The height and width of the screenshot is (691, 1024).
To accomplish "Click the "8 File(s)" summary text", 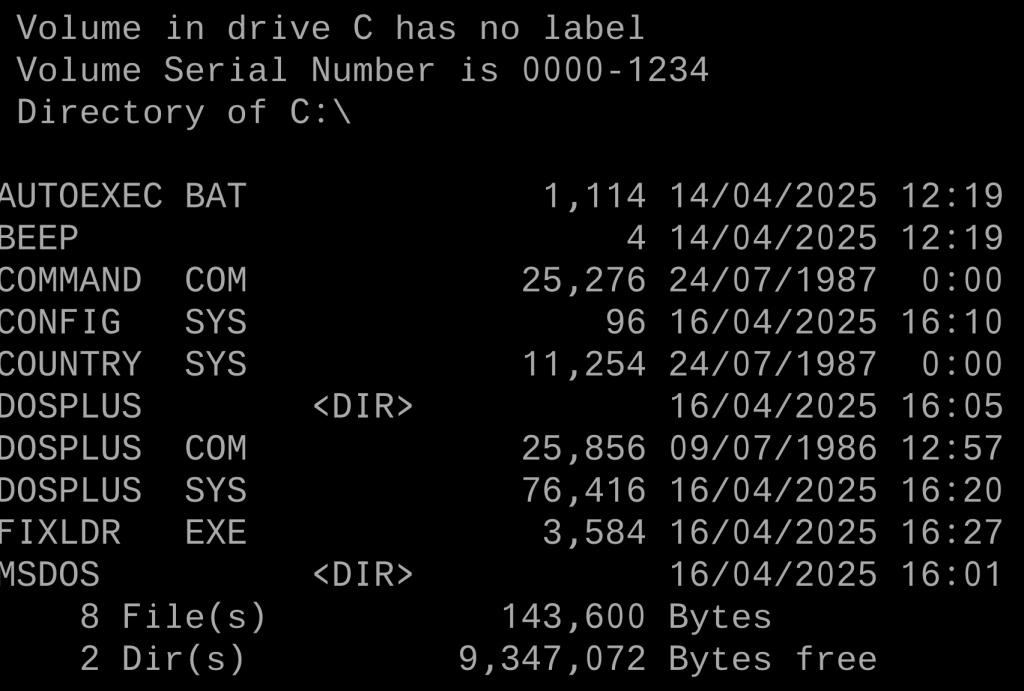I will pos(174,617).
